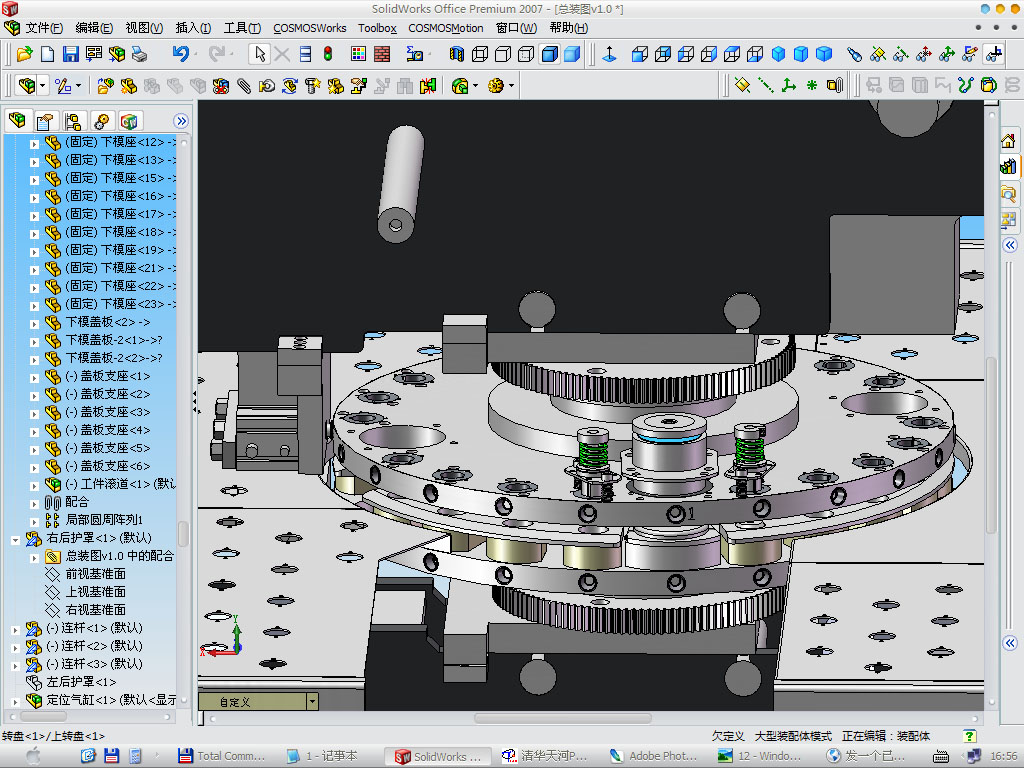The width and height of the screenshot is (1024, 768).
Task: Open the PropertyManager tab
Action: click(x=44, y=121)
